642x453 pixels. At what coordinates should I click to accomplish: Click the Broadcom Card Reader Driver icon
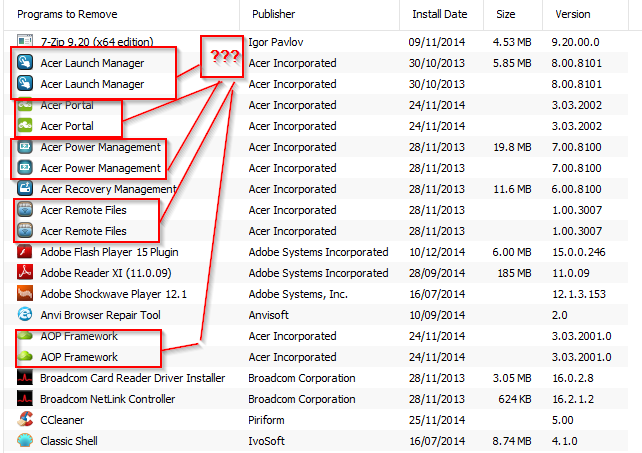[x=25, y=377]
